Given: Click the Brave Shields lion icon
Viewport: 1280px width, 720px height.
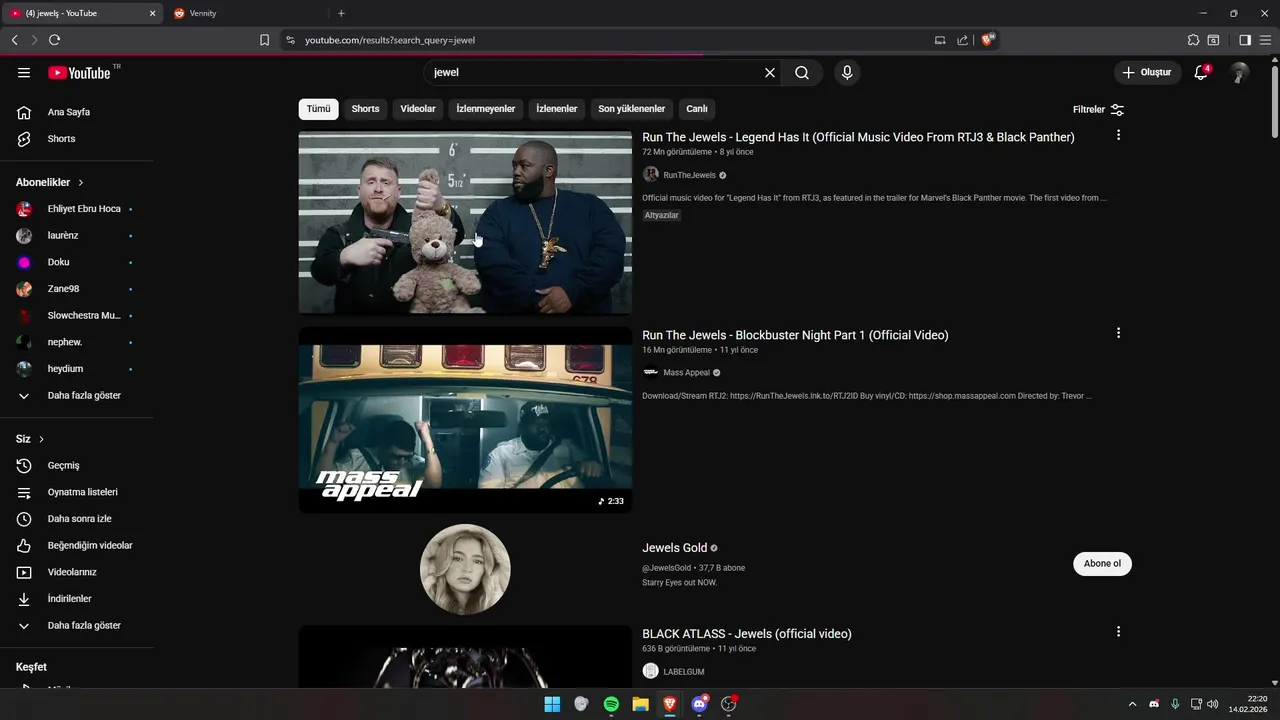Looking at the screenshot, I should (988, 40).
